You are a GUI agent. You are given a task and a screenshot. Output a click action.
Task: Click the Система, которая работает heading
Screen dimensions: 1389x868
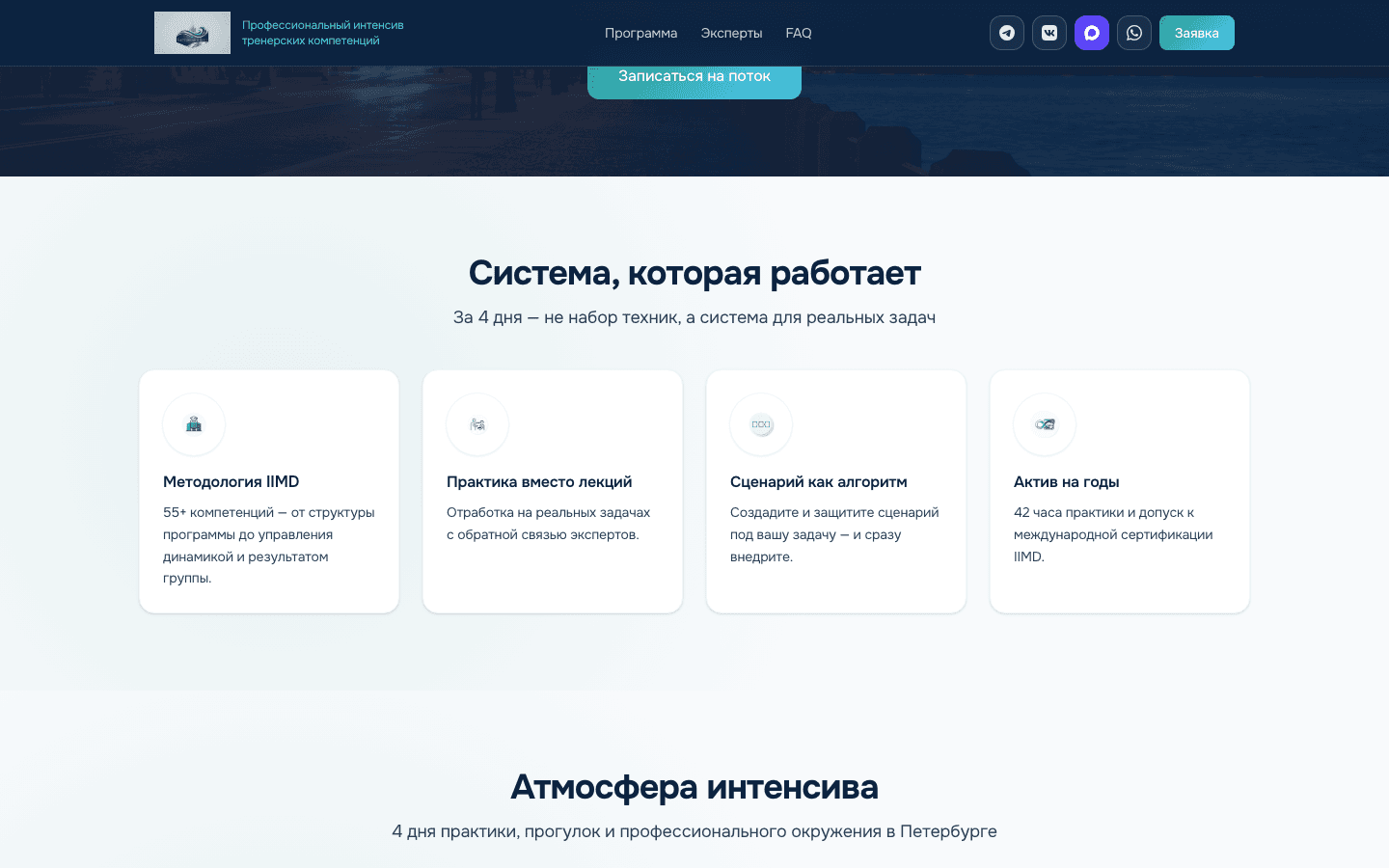point(694,273)
